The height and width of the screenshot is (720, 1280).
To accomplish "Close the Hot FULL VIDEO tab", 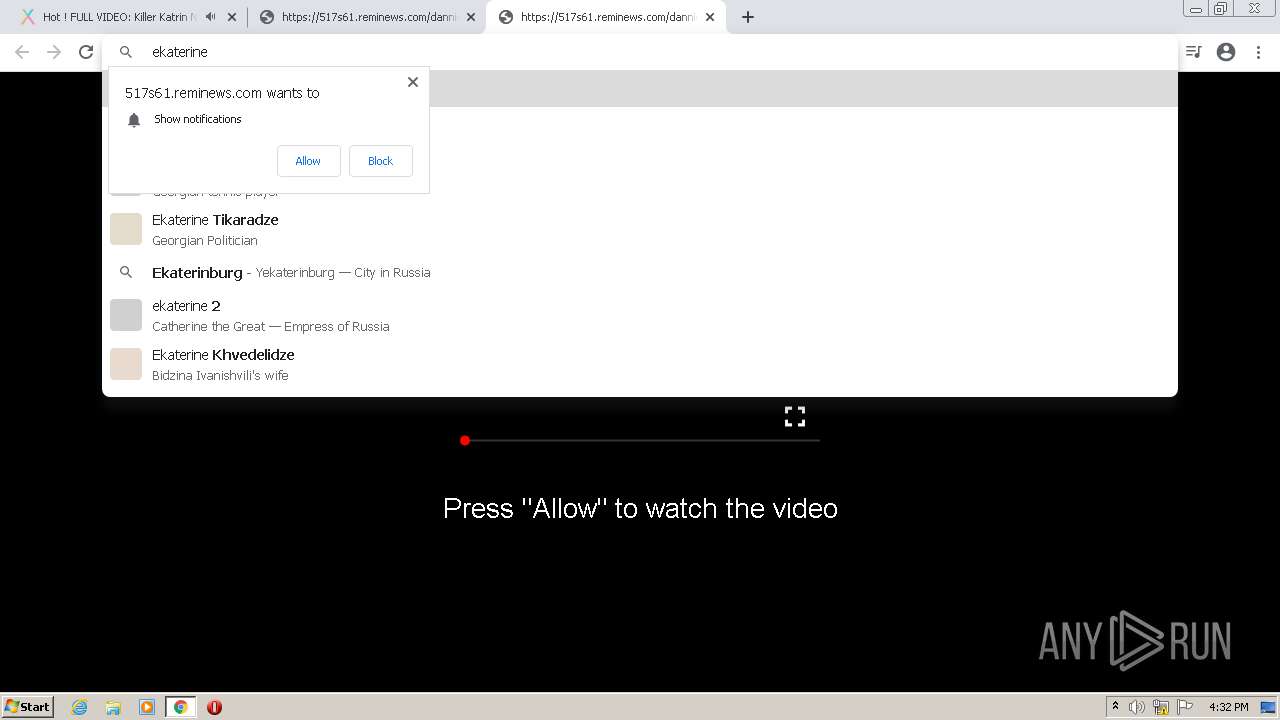I will tap(232, 17).
